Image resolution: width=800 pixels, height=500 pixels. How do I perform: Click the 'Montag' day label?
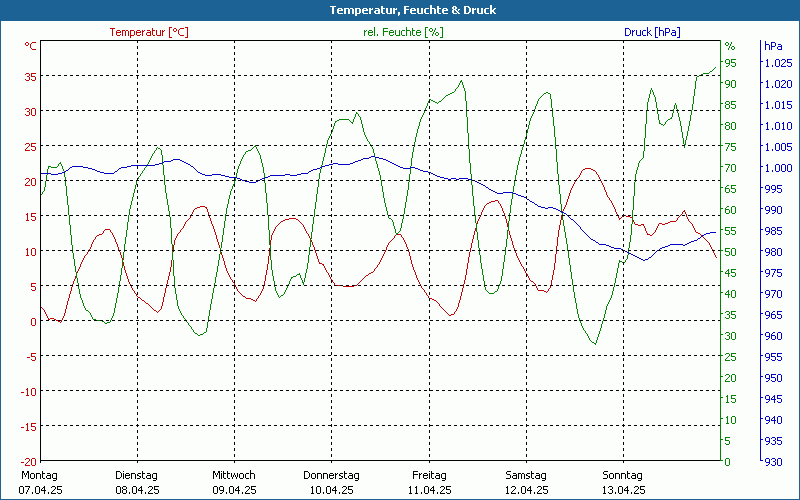(x=39, y=475)
